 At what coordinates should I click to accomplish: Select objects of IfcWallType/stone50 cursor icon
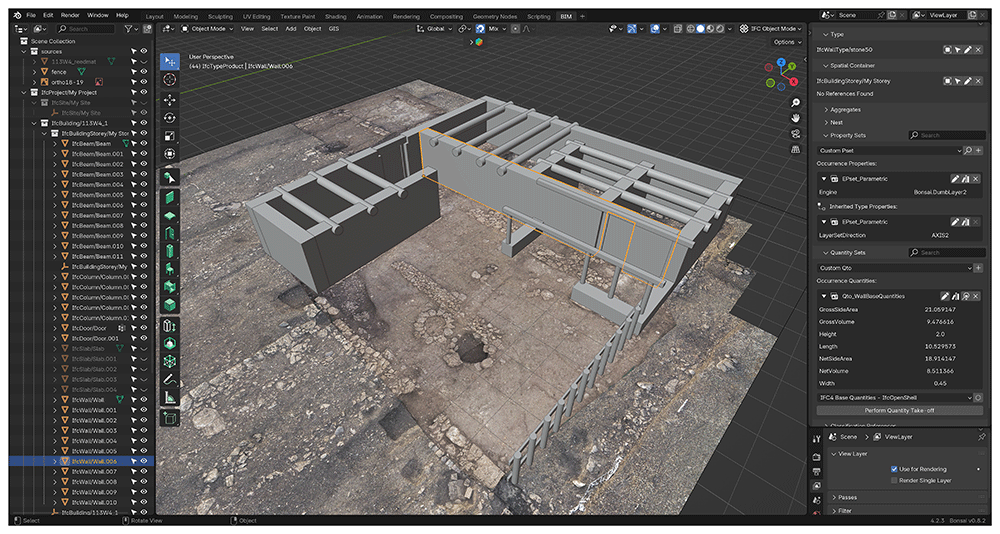[957, 49]
